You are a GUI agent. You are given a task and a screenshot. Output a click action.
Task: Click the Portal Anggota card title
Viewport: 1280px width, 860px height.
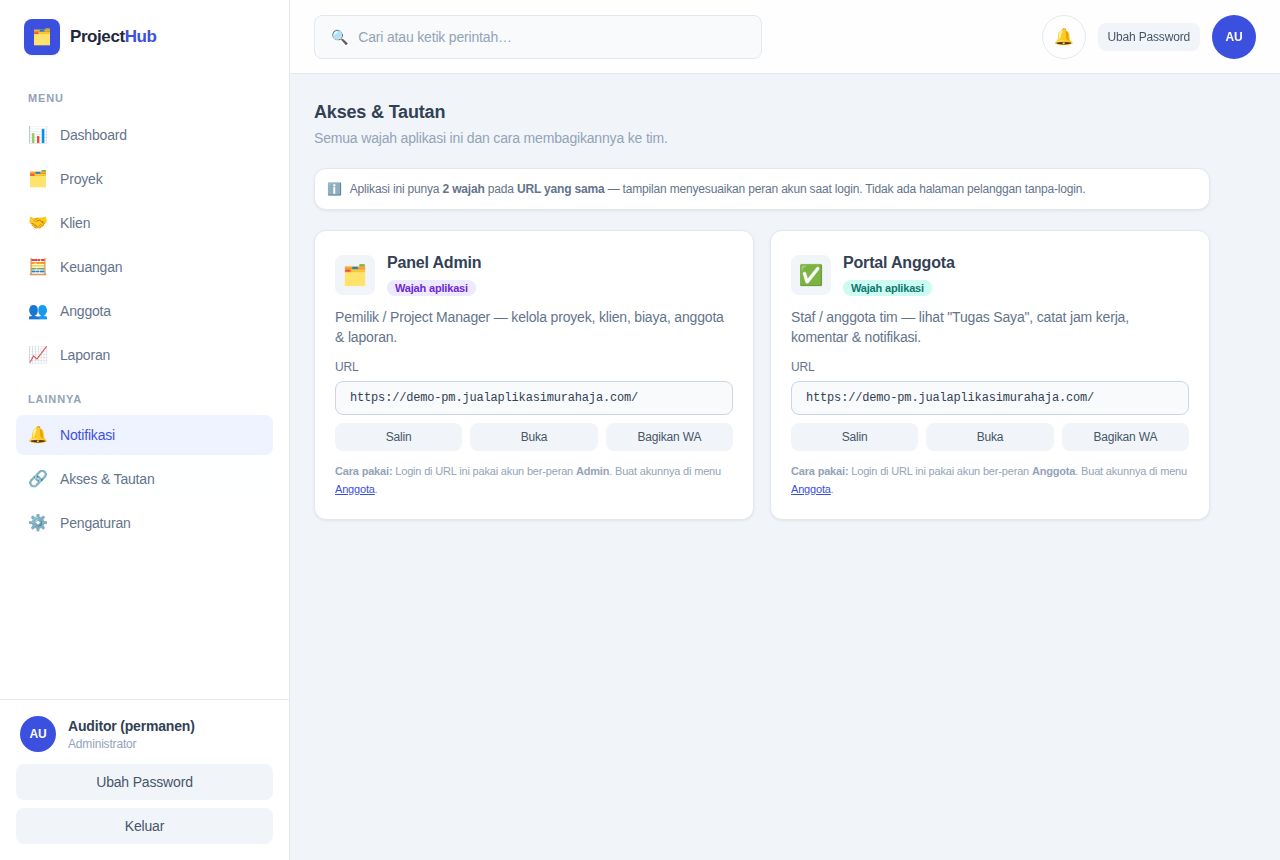click(899, 263)
